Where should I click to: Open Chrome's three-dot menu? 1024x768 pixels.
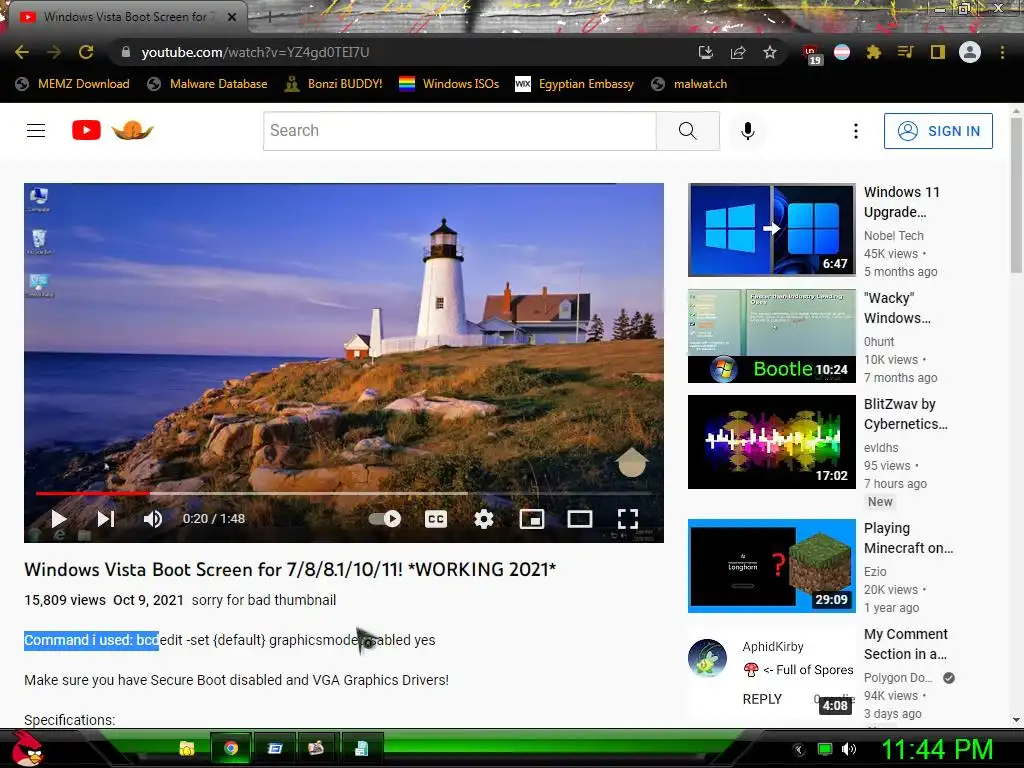(1002, 52)
